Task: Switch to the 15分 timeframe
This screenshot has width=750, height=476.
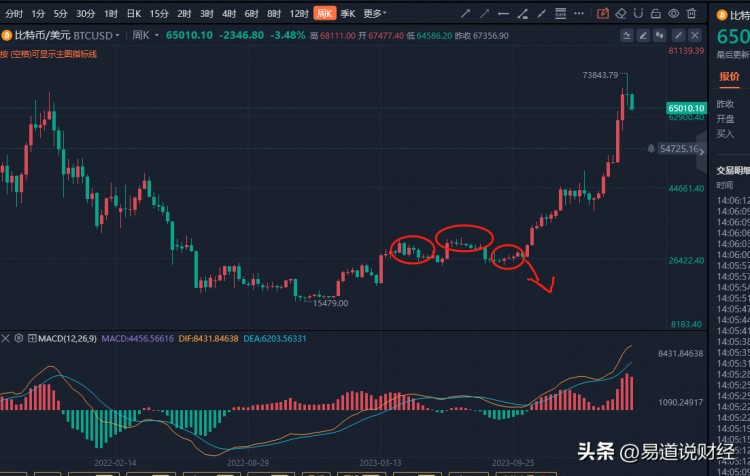Action: [159, 14]
